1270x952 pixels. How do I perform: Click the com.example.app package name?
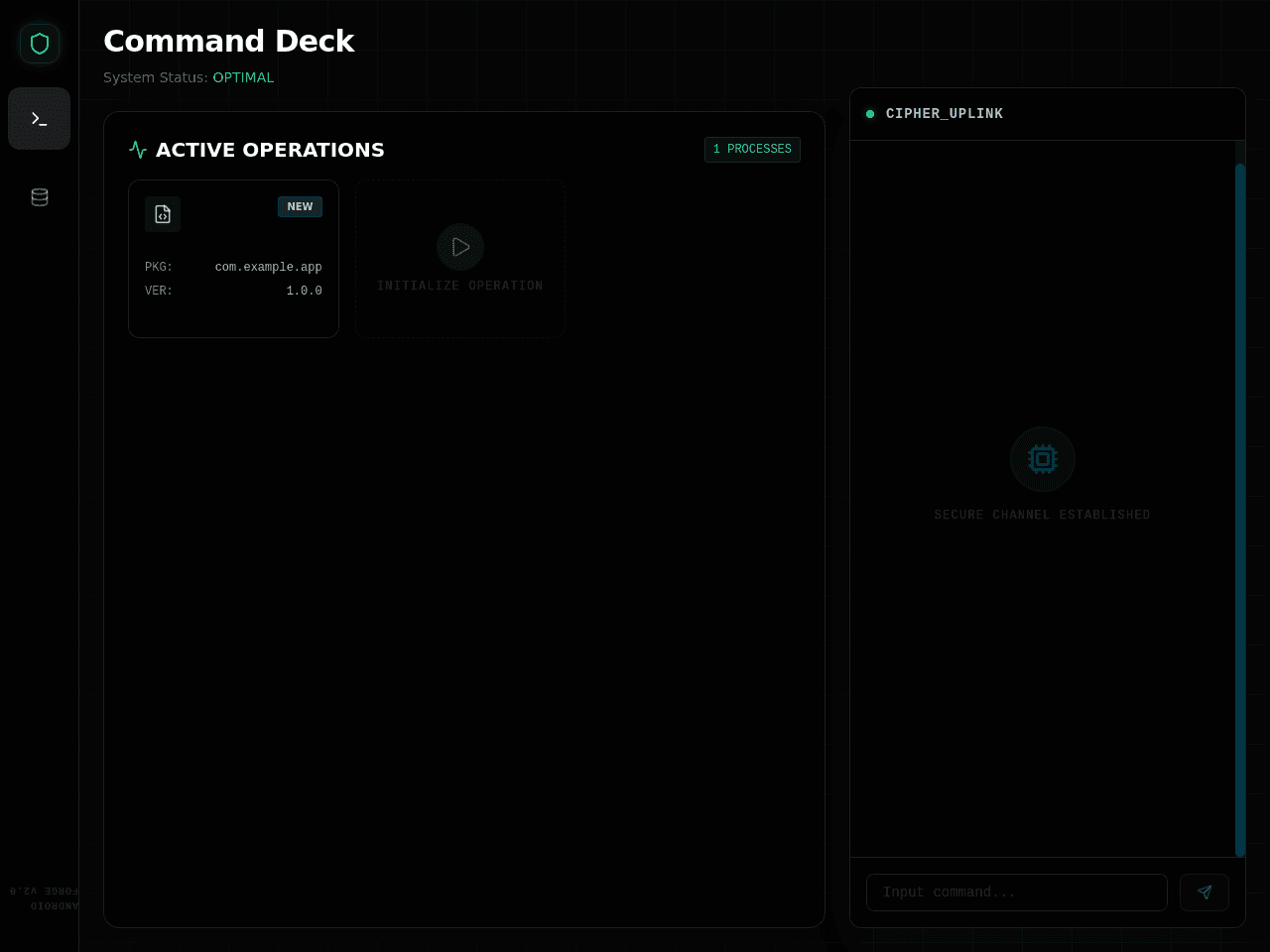(269, 267)
